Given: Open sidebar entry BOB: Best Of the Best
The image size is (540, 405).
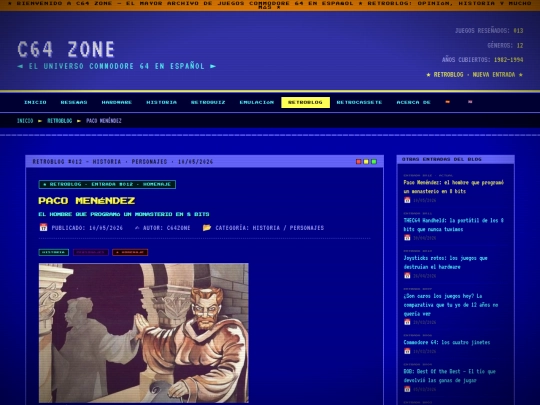Looking at the screenshot, I should pyautogui.click(x=449, y=376).
